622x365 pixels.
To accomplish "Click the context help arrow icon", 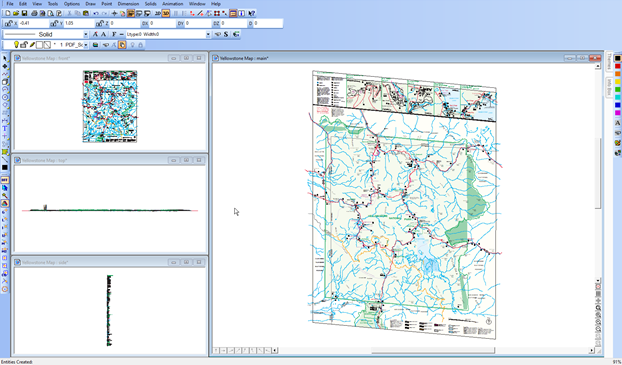I will point(251,13).
